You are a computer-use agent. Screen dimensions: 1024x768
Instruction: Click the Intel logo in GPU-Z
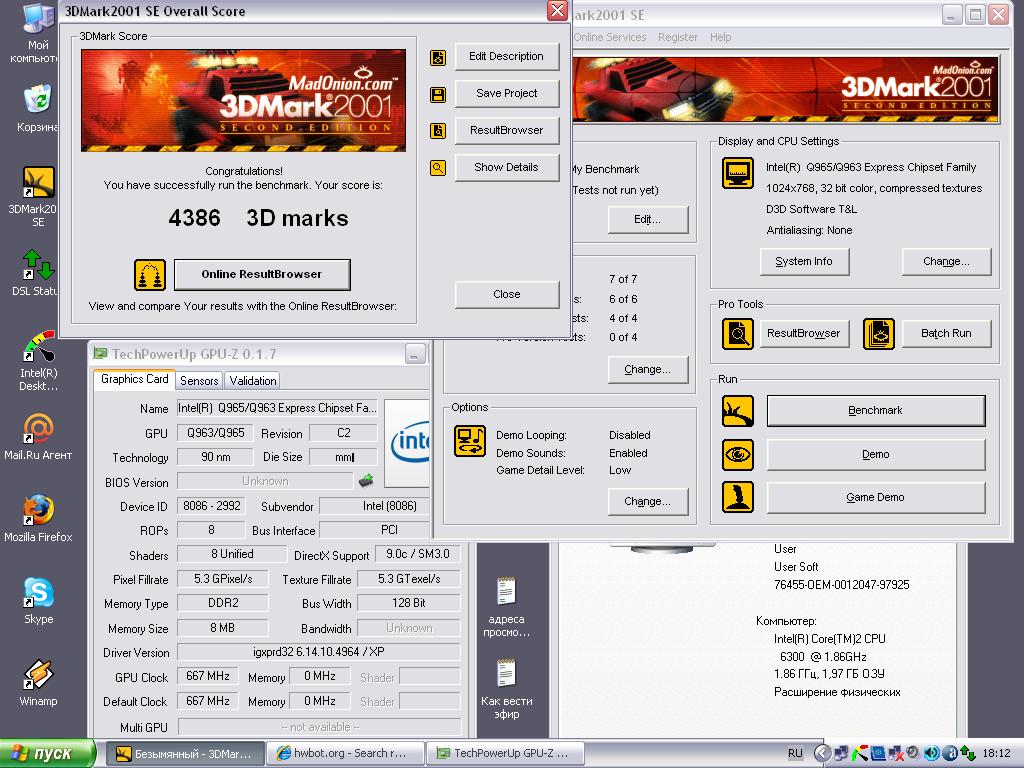(409, 443)
